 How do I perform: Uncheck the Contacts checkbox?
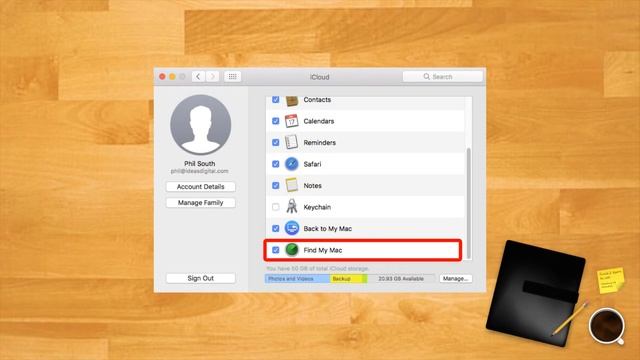276,100
